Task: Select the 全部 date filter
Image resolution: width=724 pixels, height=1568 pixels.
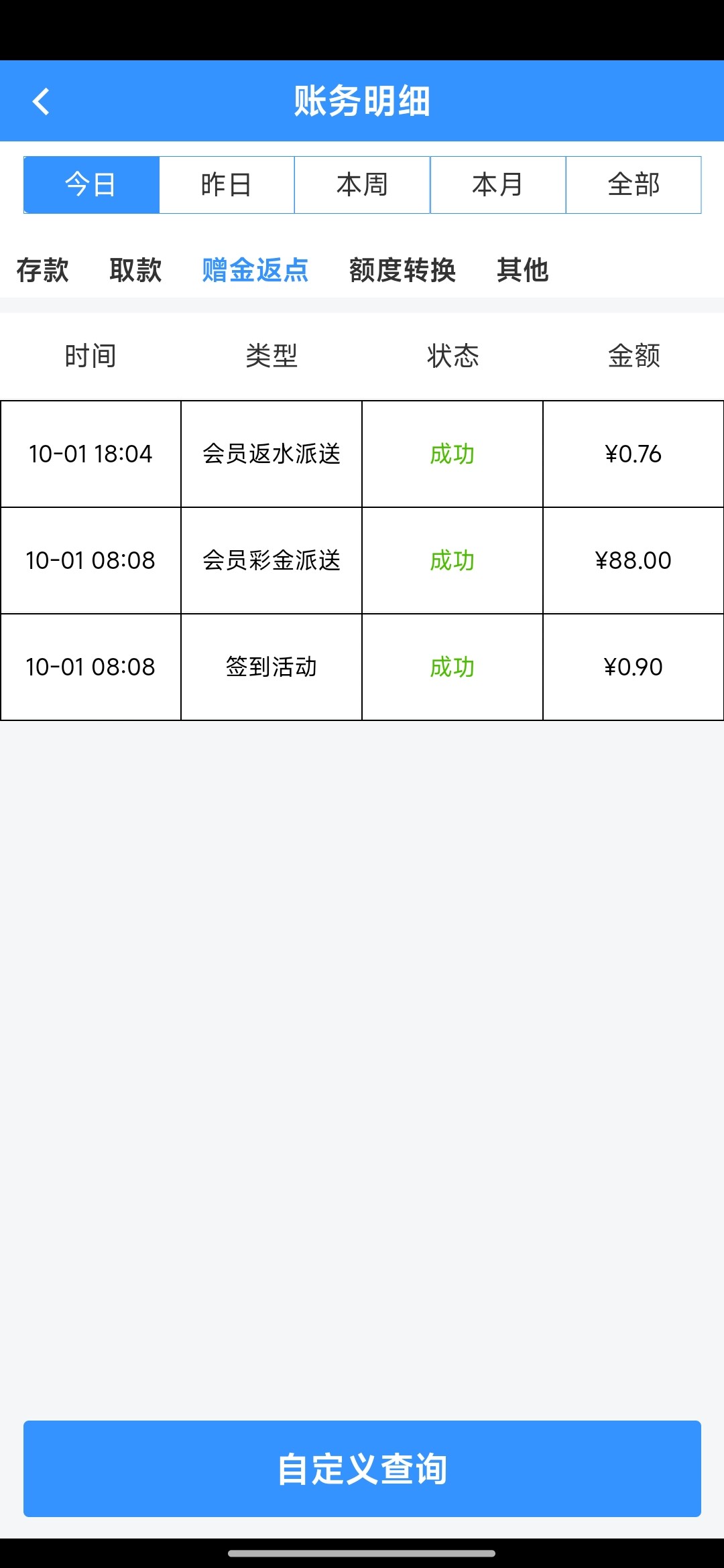Action: click(x=633, y=185)
